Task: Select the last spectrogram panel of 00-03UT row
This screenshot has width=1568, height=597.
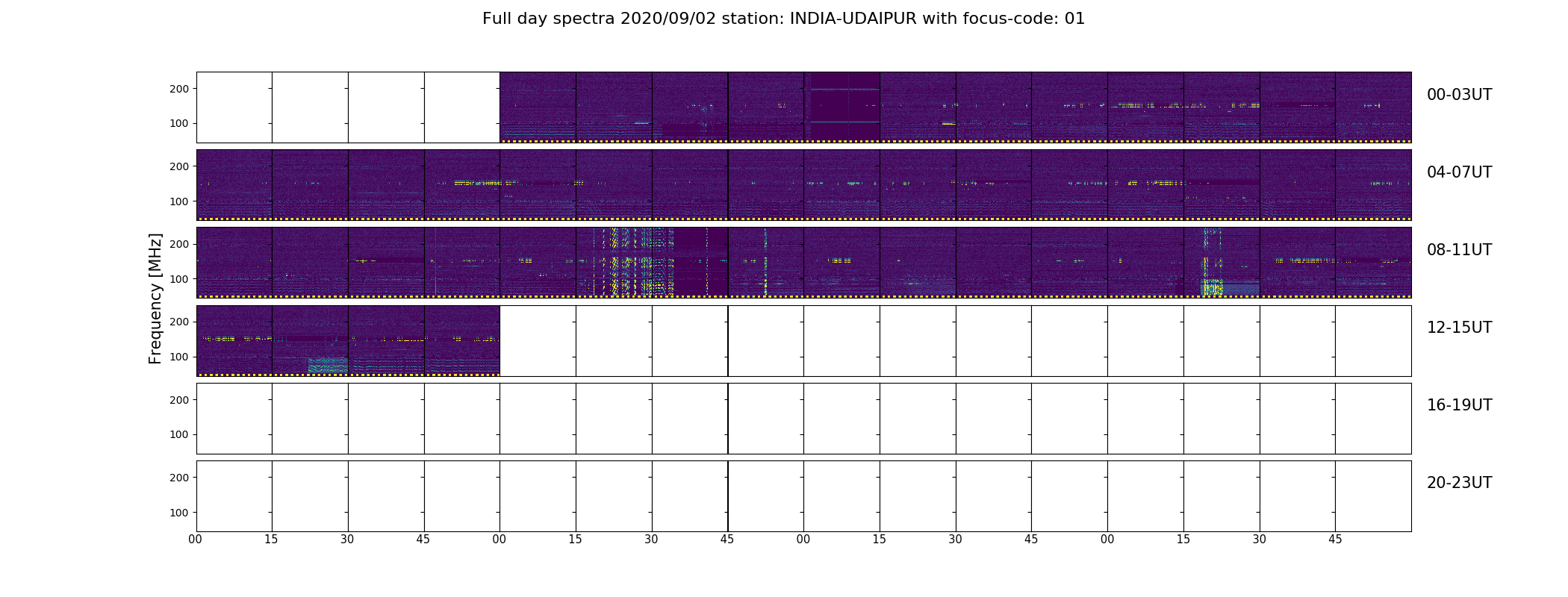Action: (x=1373, y=107)
